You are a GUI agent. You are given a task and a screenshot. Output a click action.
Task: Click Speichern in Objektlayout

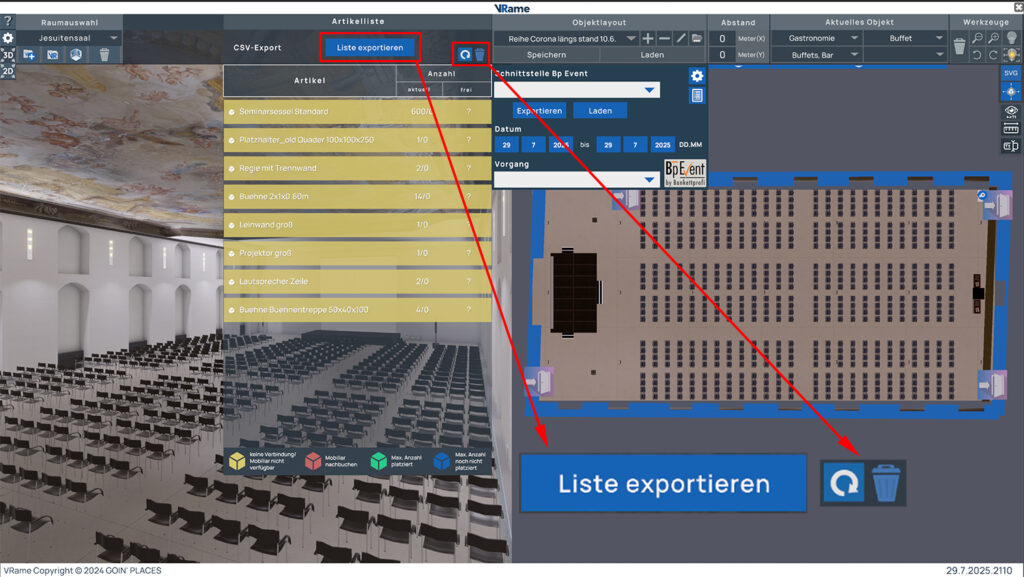(x=547, y=55)
